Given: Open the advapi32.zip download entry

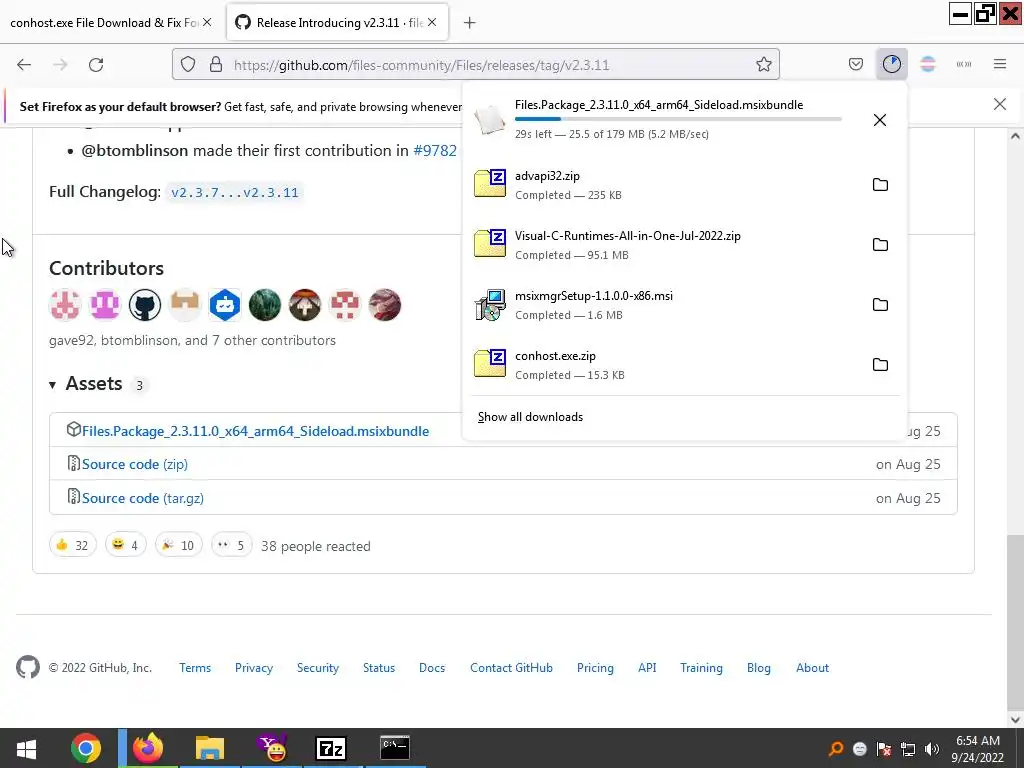Looking at the screenshot, I should [x=663, y=185].
